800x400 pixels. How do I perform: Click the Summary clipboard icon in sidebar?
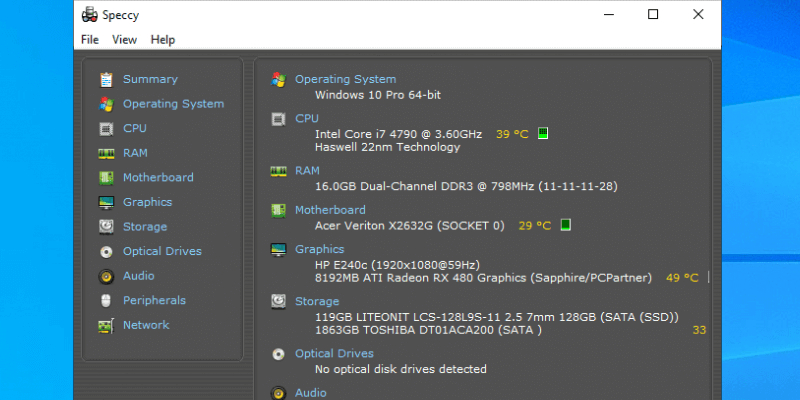[x=106, y=80]
